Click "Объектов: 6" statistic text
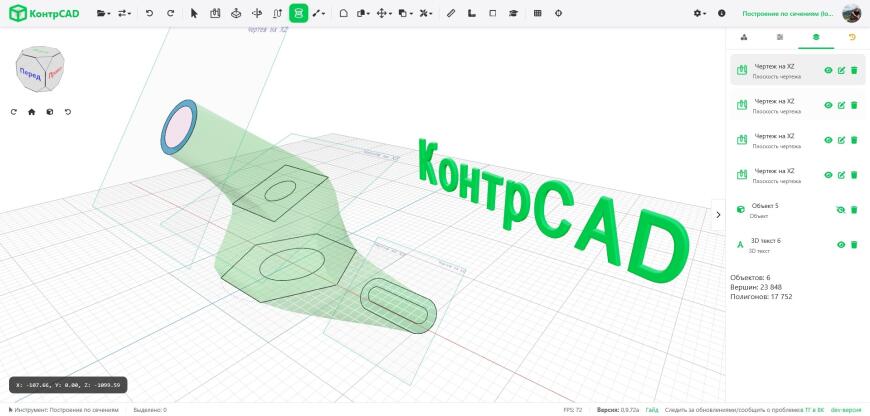Screen dimensions: 870x416 point(750,277)
